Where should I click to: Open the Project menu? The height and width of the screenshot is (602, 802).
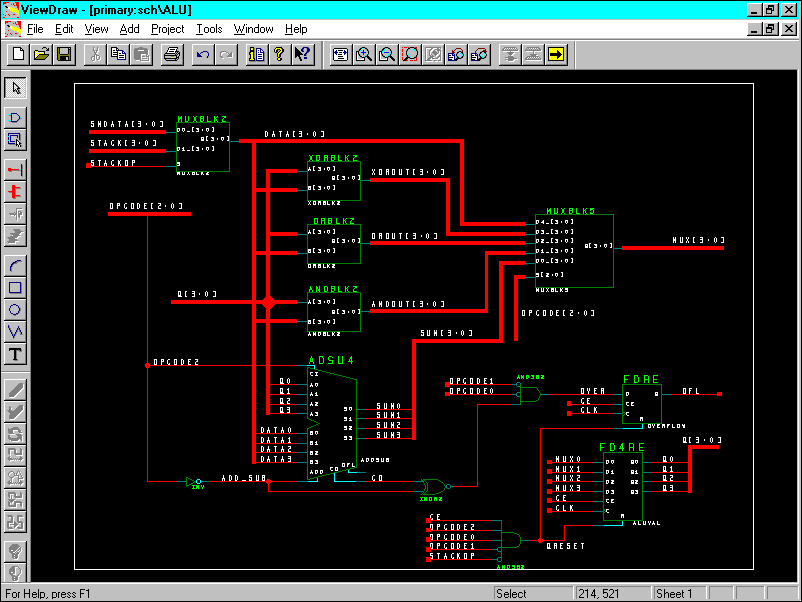pos(167,29)
